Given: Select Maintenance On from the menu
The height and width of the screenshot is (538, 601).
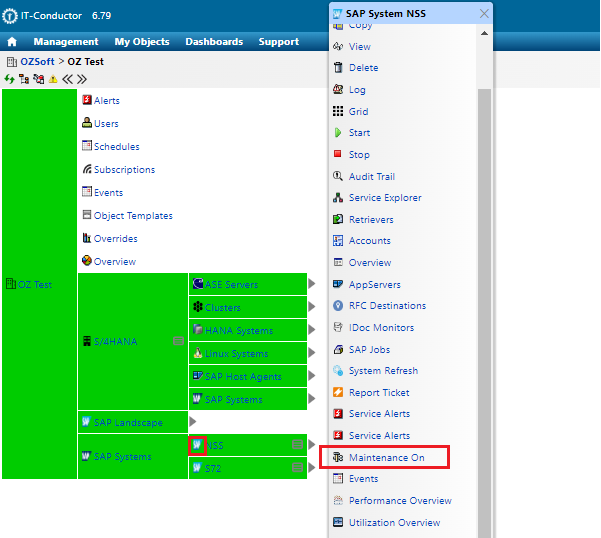Looking at the screenshot, I should (386, 458).
